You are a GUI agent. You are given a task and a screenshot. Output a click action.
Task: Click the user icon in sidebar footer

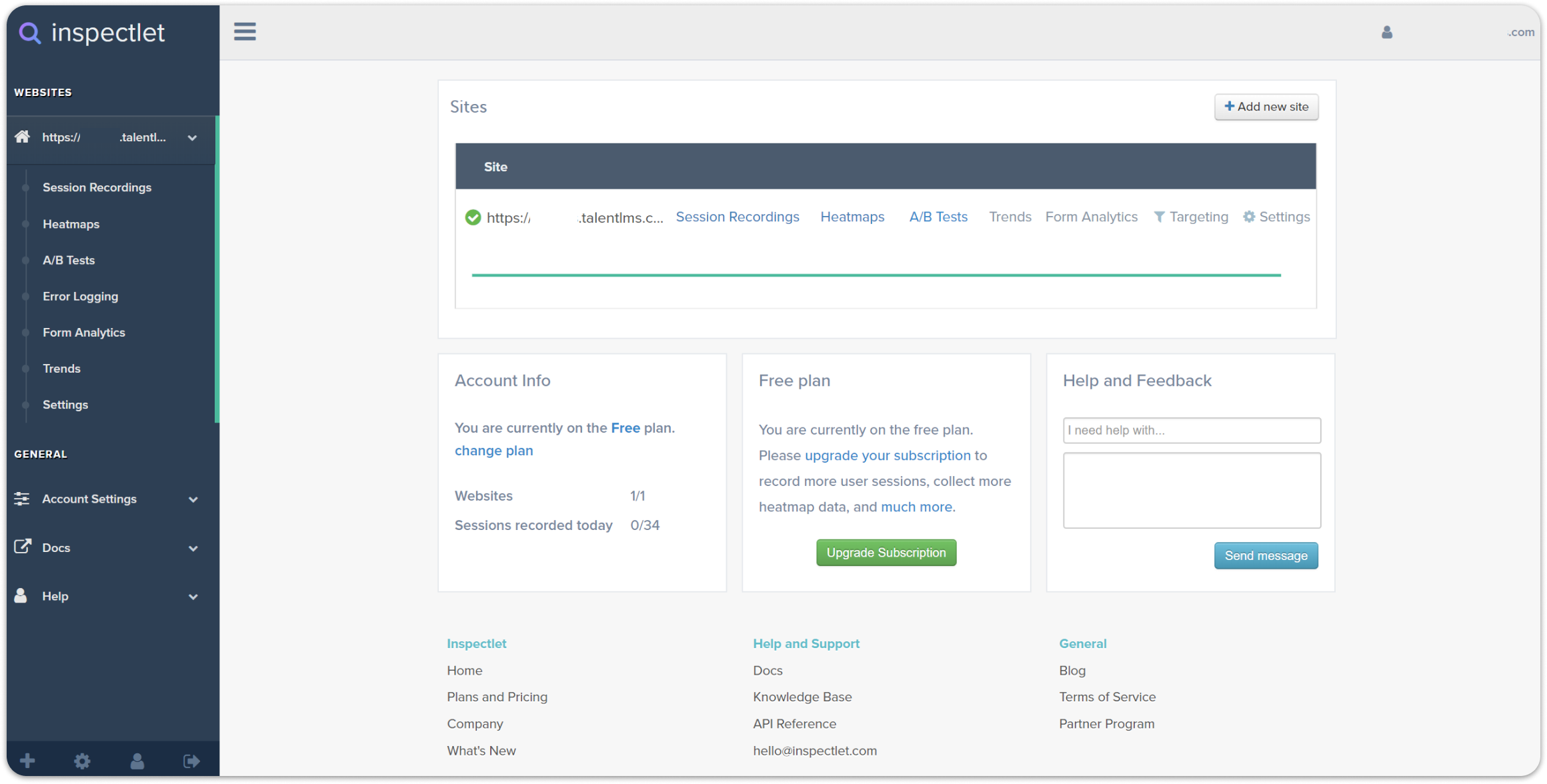point(137,761)
